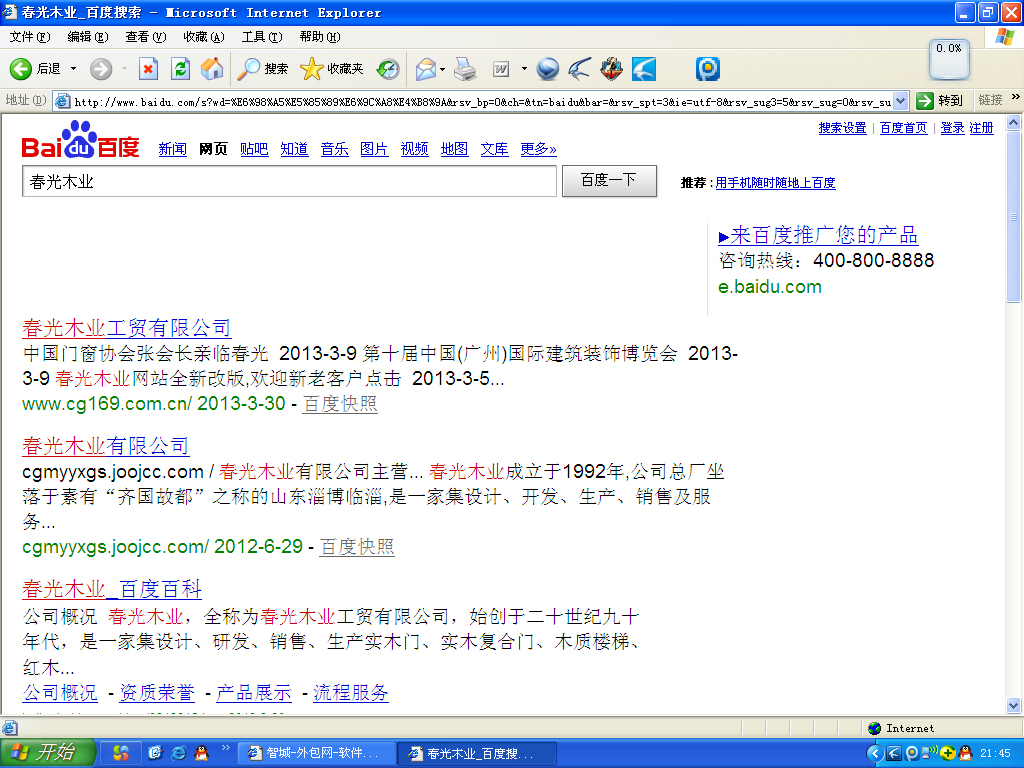Image resolution: width=1024 pixels, height=768 pixels.
Task: Open the mail envelope toolbar icon
Action: [426, 69]
